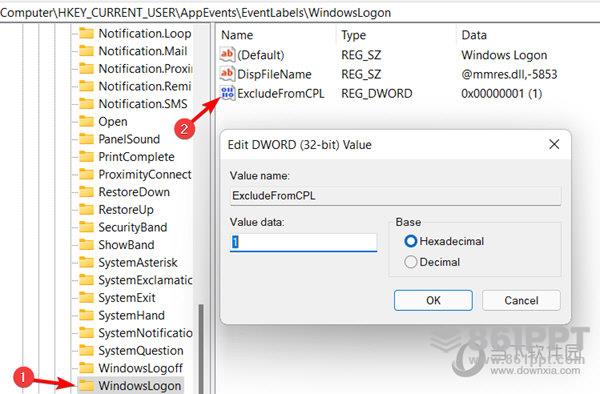Image resolution: width=600 pixels, height=394 pixels.
Task: Select the ExcludeFromCPL value name
Action: [x=280, y=94]
